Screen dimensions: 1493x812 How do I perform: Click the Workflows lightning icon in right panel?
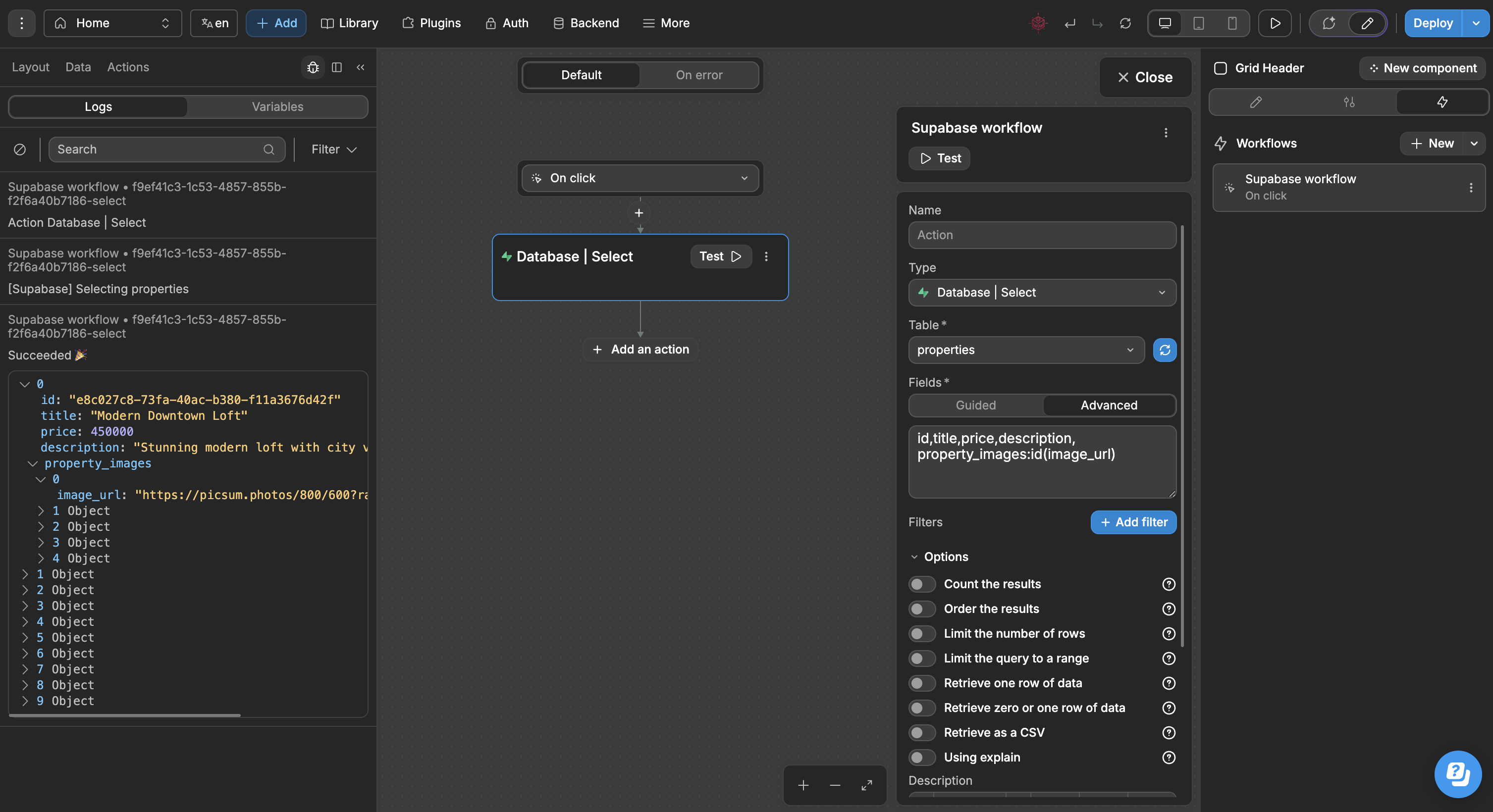(1220, 143)
